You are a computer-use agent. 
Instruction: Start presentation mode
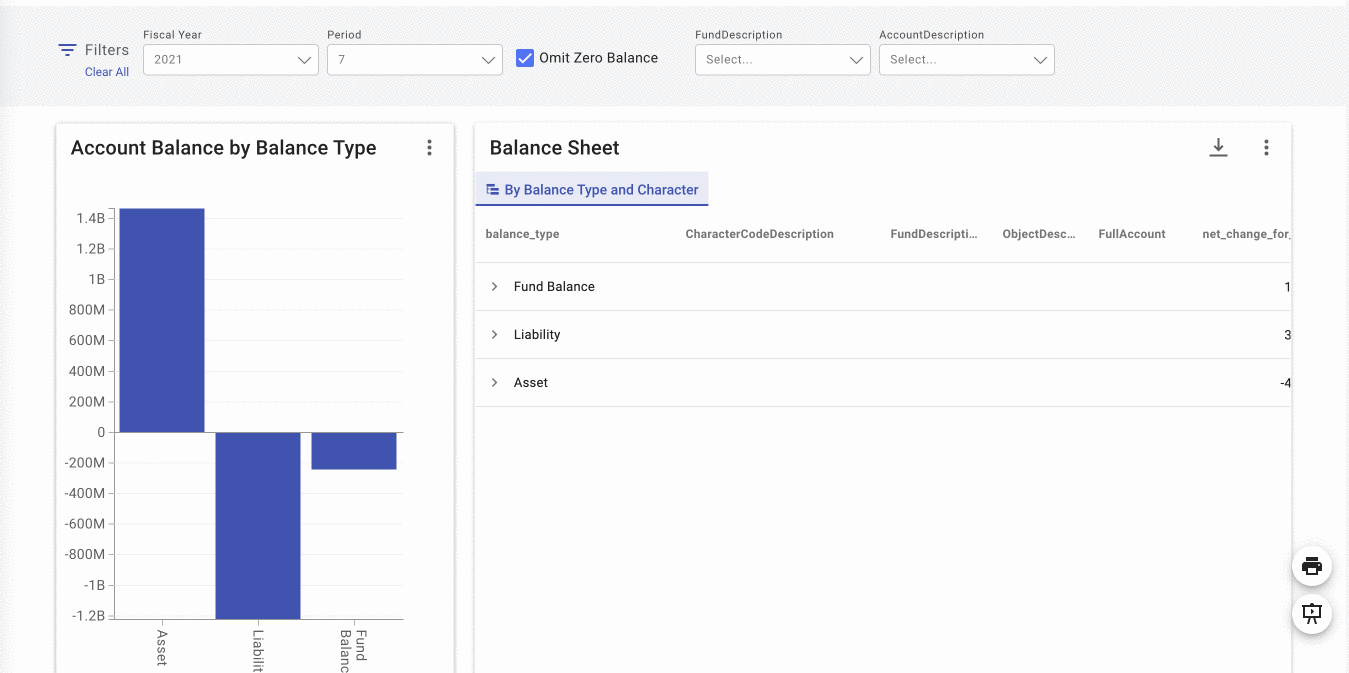[1312, 613]
